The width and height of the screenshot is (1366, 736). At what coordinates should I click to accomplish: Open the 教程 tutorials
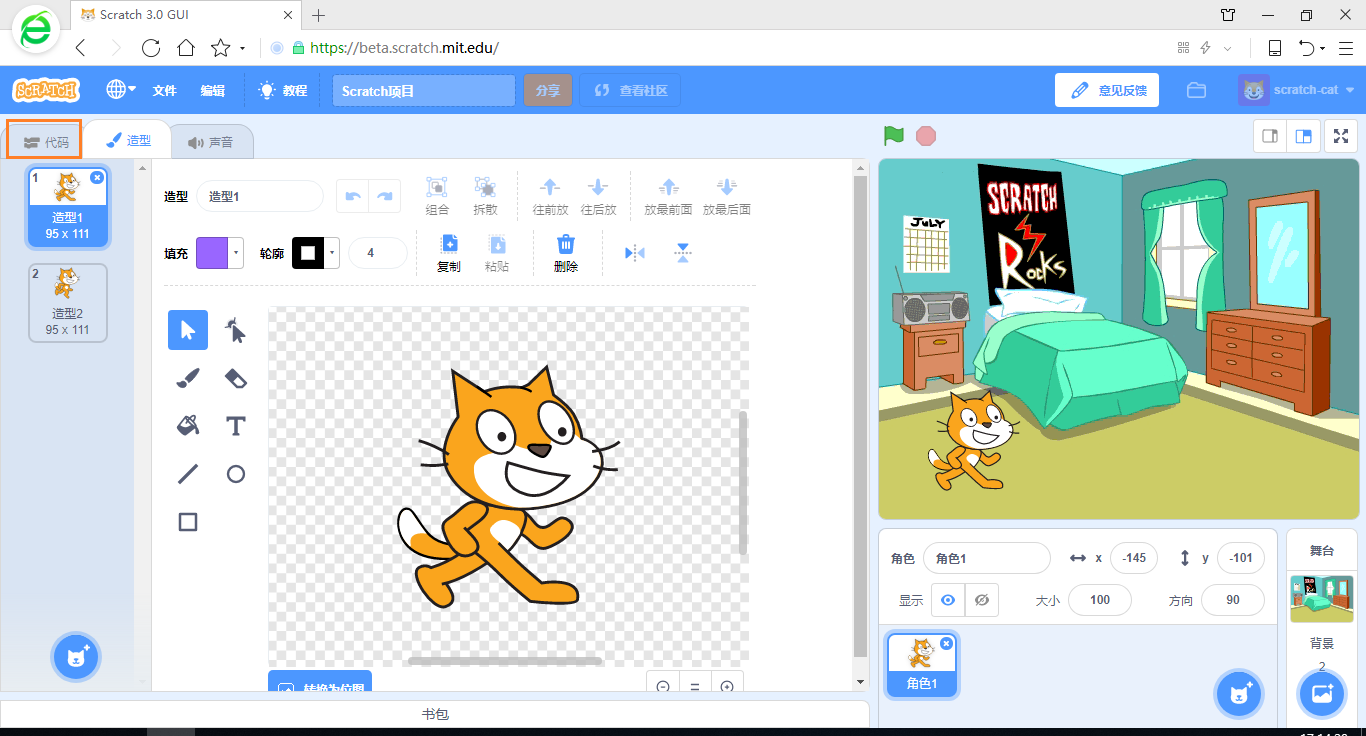283,90
